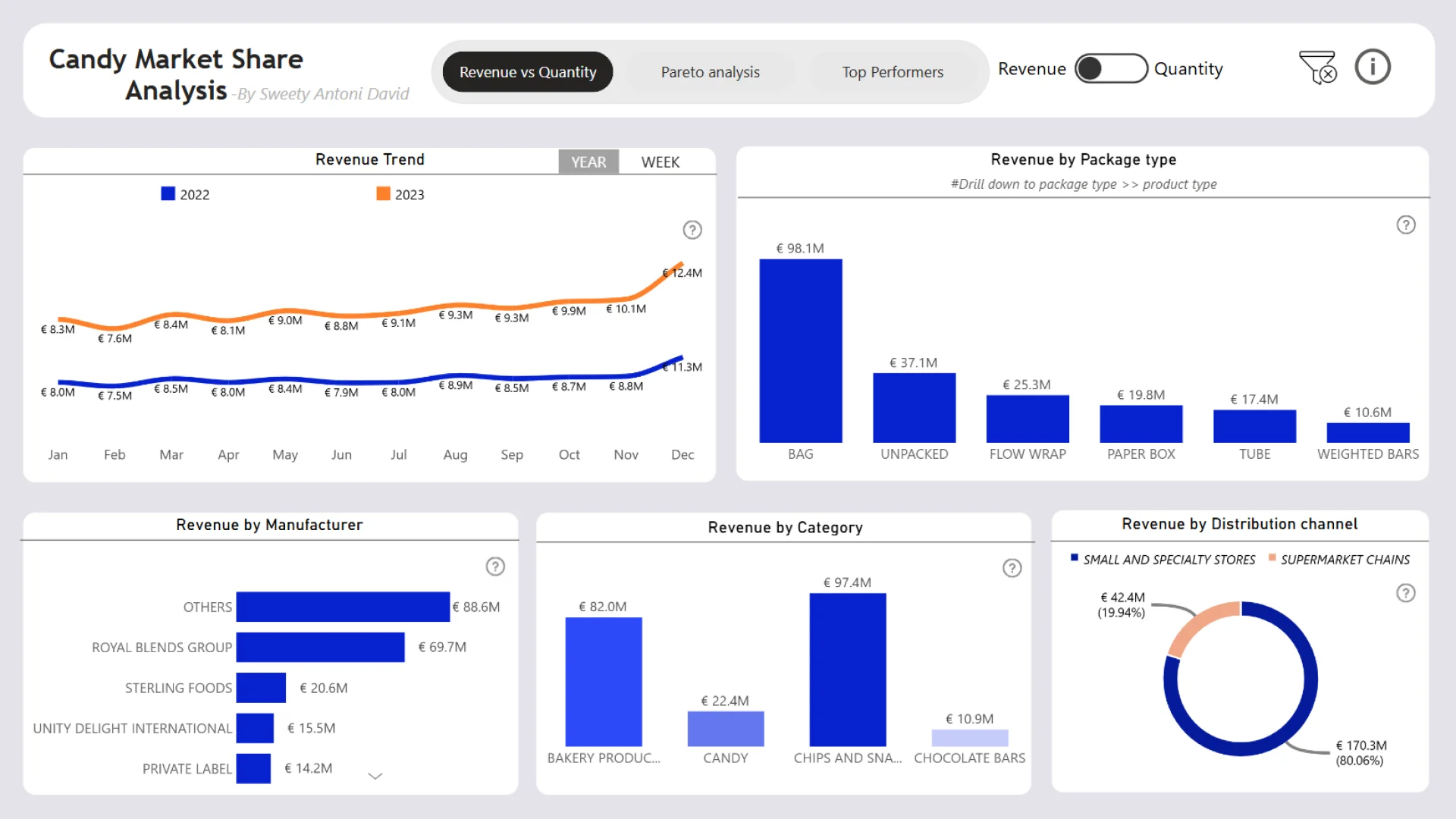Switch trend view to WEEK
Viewport: 1456px width, 819px height.
click(x=661, y=162)
